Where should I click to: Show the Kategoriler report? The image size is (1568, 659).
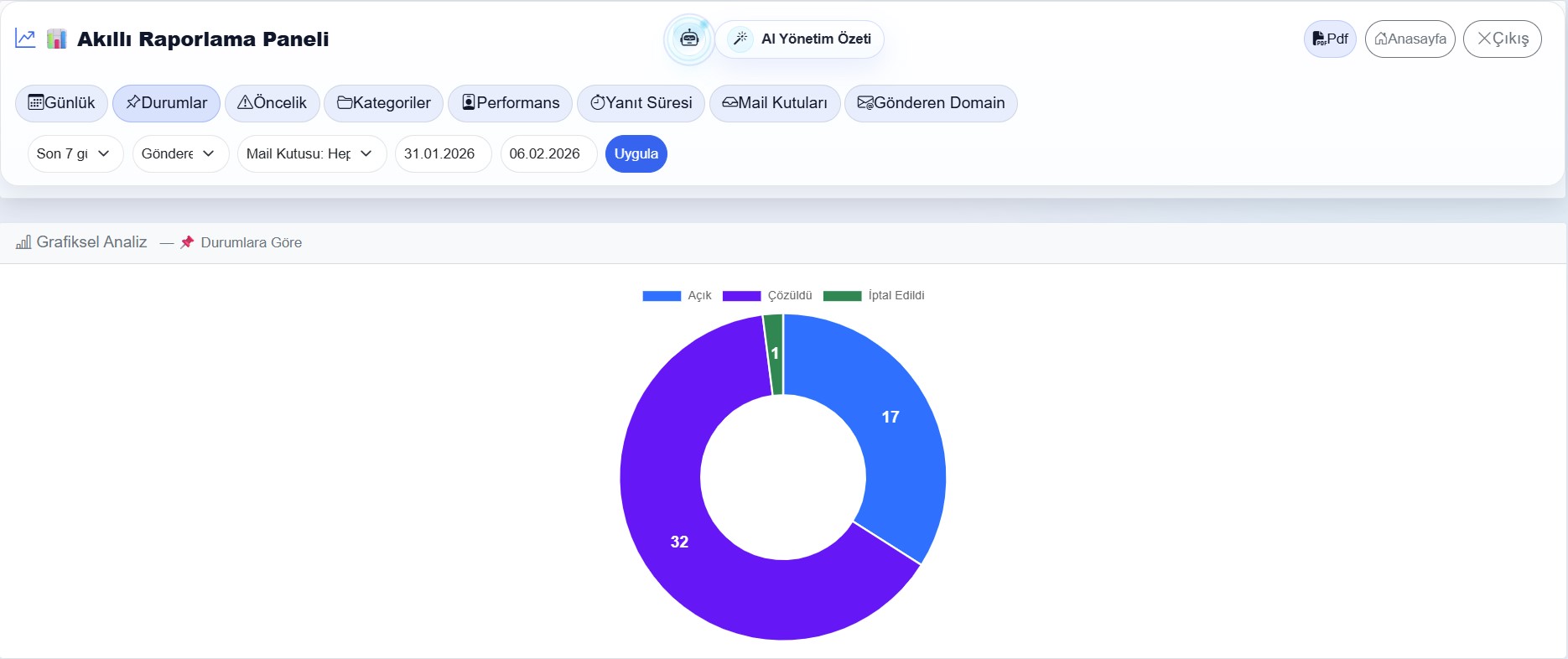(x=384, y=103)
